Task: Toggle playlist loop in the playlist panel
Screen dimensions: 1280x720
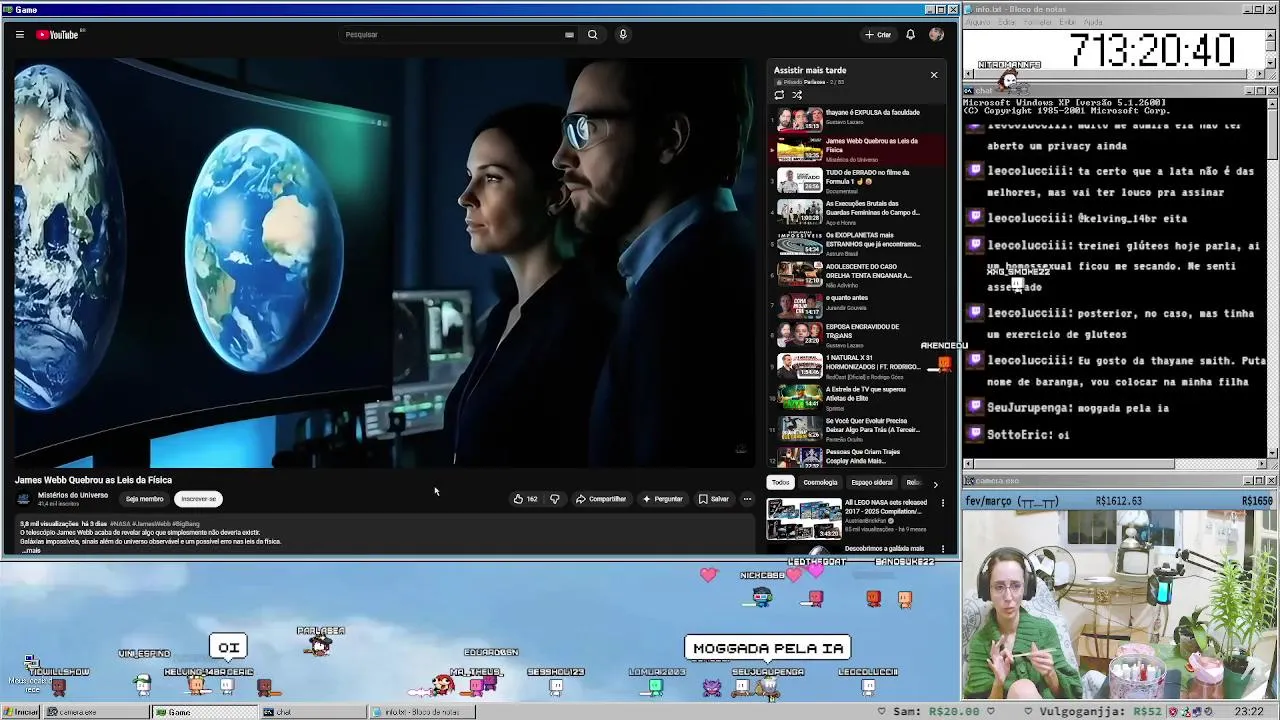Action: tap(779, 95)
